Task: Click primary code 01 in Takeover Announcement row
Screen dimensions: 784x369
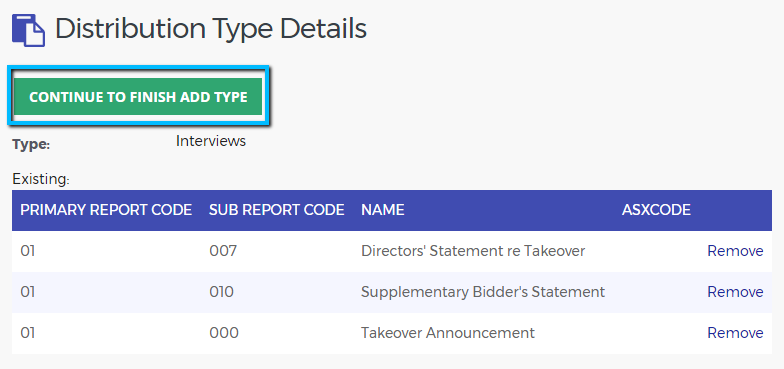Action: coord(28,332)
